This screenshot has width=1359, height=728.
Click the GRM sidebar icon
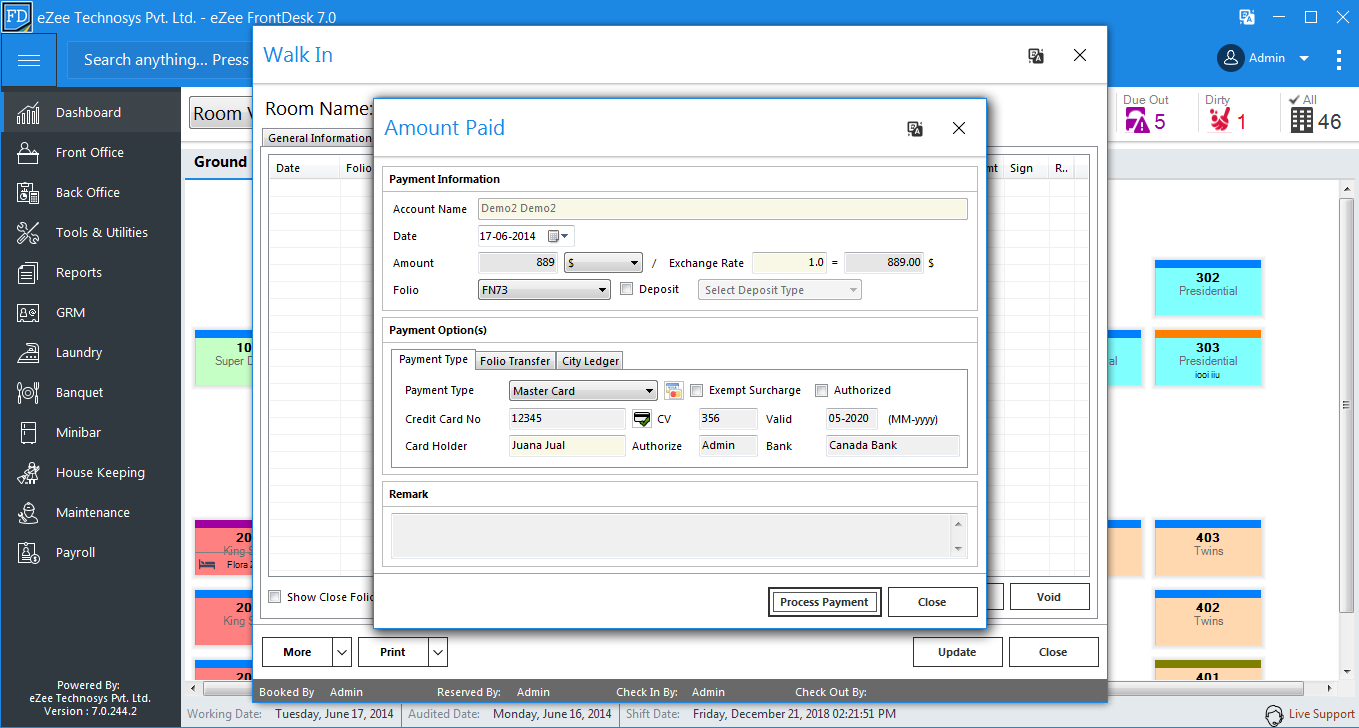[28, 312]
